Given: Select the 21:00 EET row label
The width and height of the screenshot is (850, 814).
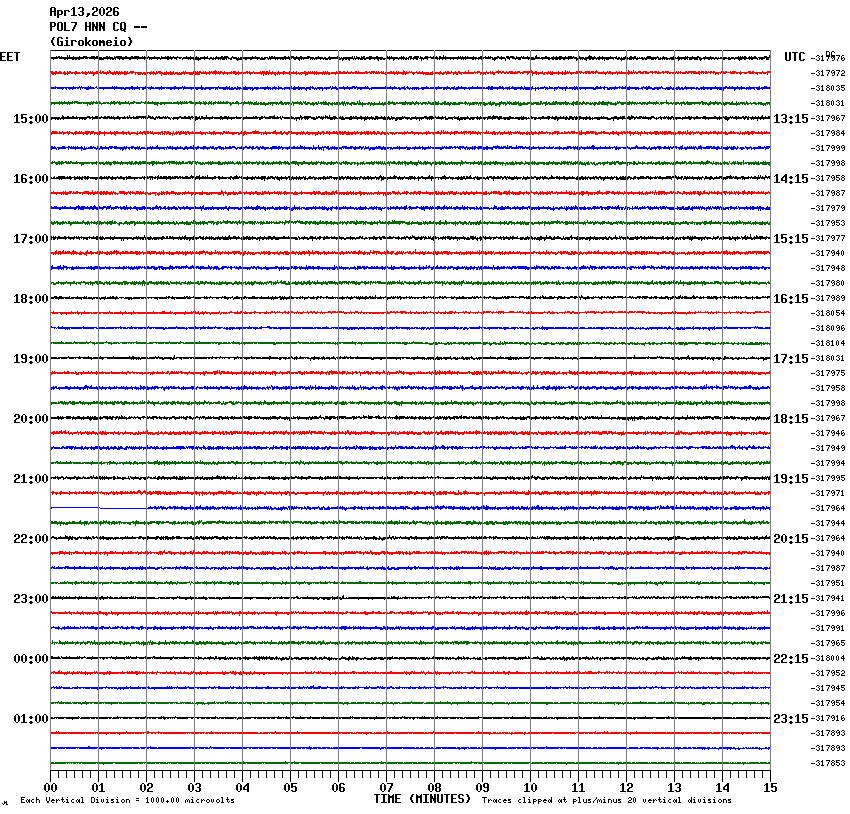Looking at the screenshot, I should (30, 479).
